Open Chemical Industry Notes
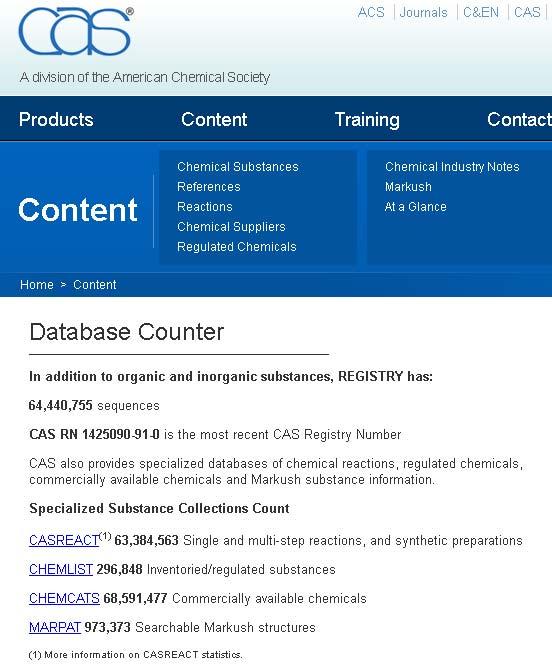 coord(452,166)
